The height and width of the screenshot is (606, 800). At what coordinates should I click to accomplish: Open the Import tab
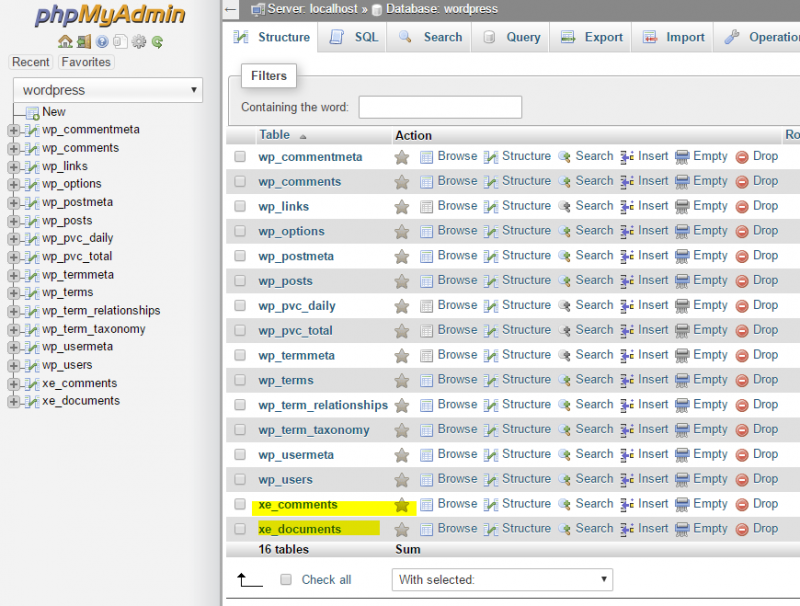672,37
